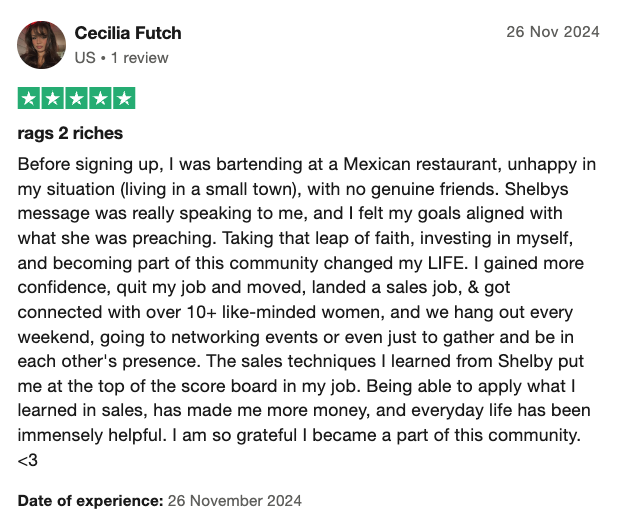Click the '1 review' count text
The height and width of the screenshot is (529, 631).
click(x=140, y=58)
